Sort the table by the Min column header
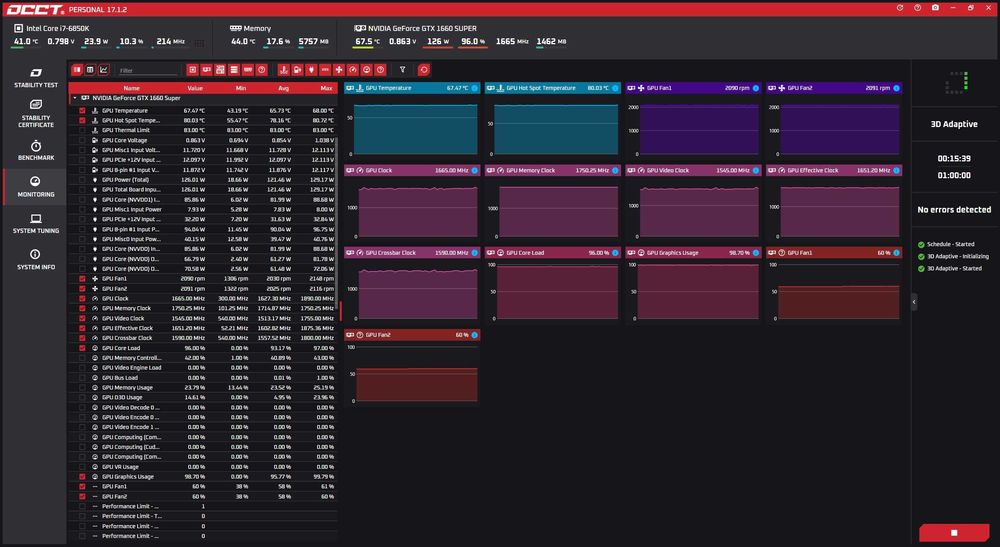The width and height of the screenshot is (1000, 547). (x=240, y=88)
